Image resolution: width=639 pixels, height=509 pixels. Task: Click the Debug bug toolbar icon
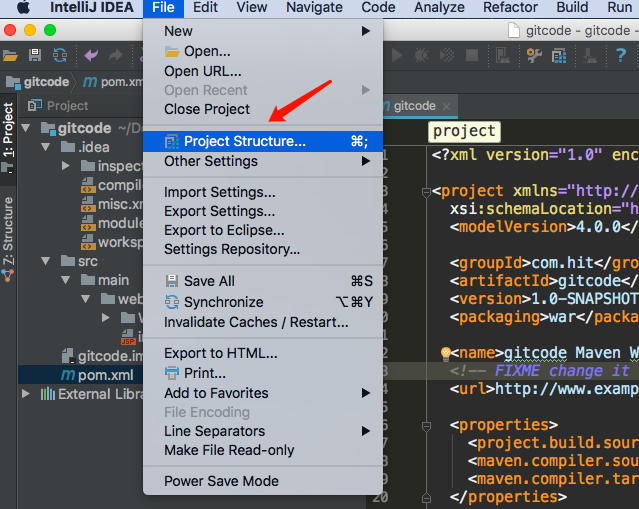[421, 55]
